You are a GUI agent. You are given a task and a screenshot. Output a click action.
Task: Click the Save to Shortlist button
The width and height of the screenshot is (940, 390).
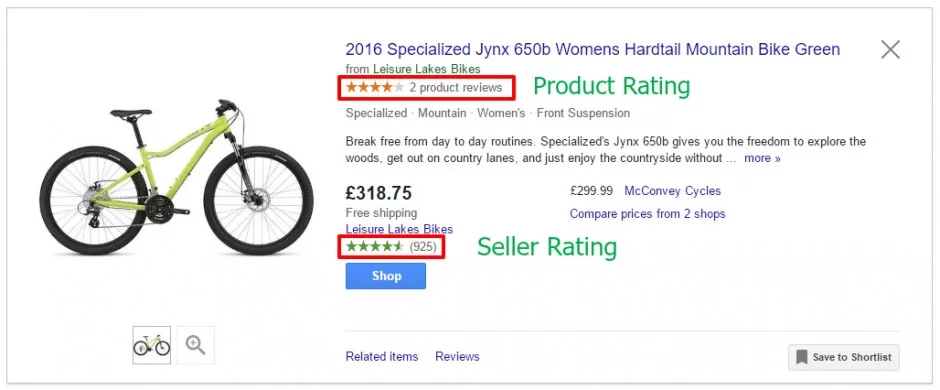[844, 358]
